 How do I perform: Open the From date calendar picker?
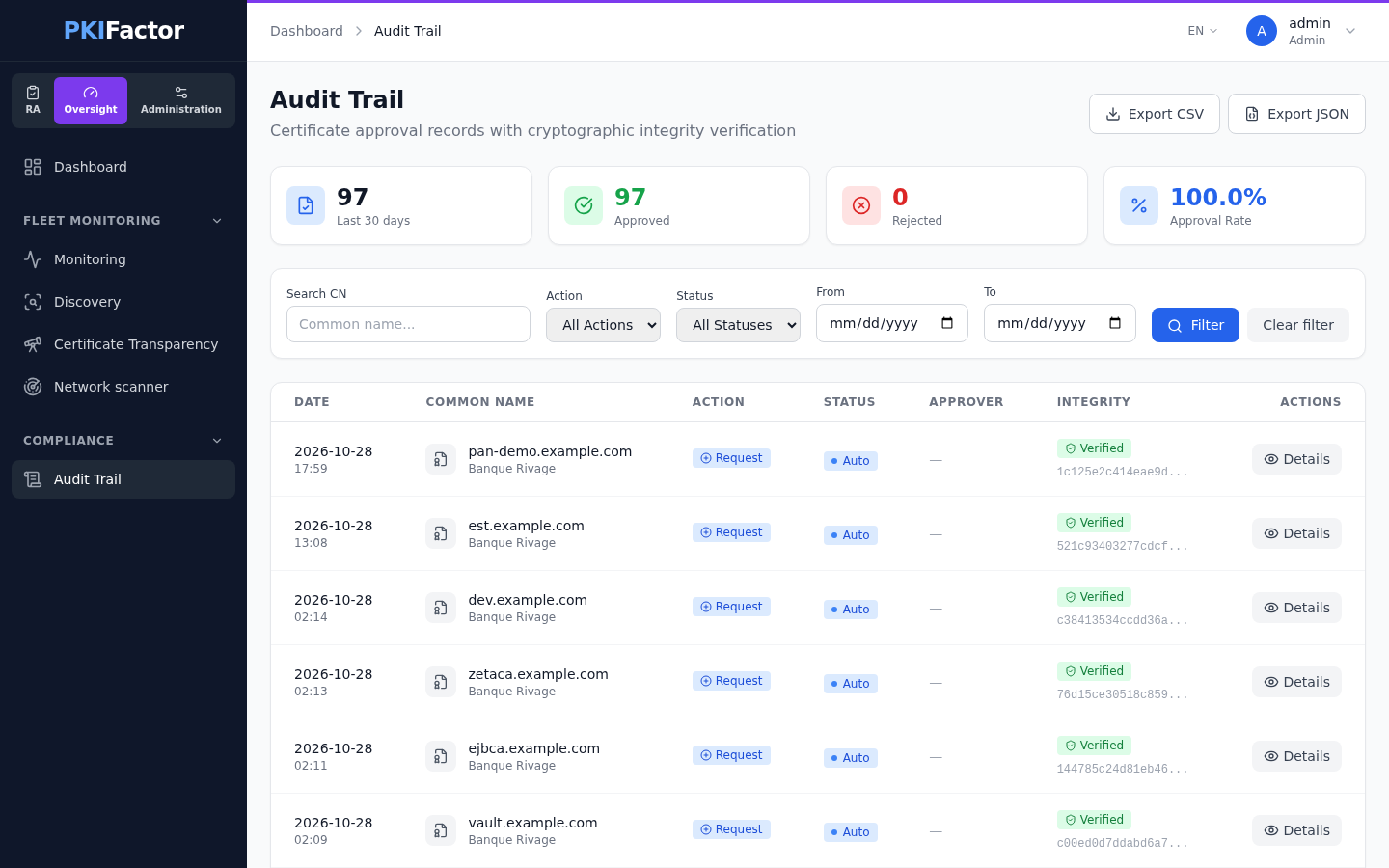[x=947, y=323]
